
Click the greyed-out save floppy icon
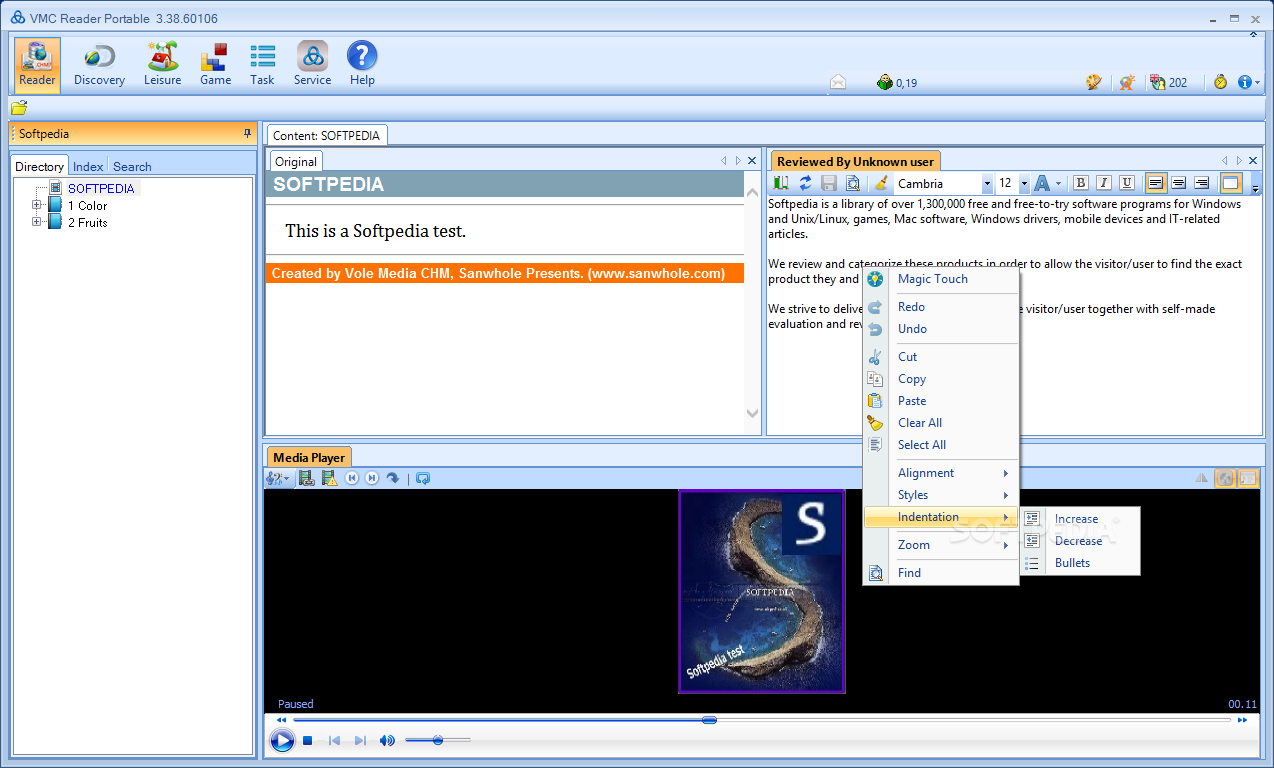click(x=828, y=183)
